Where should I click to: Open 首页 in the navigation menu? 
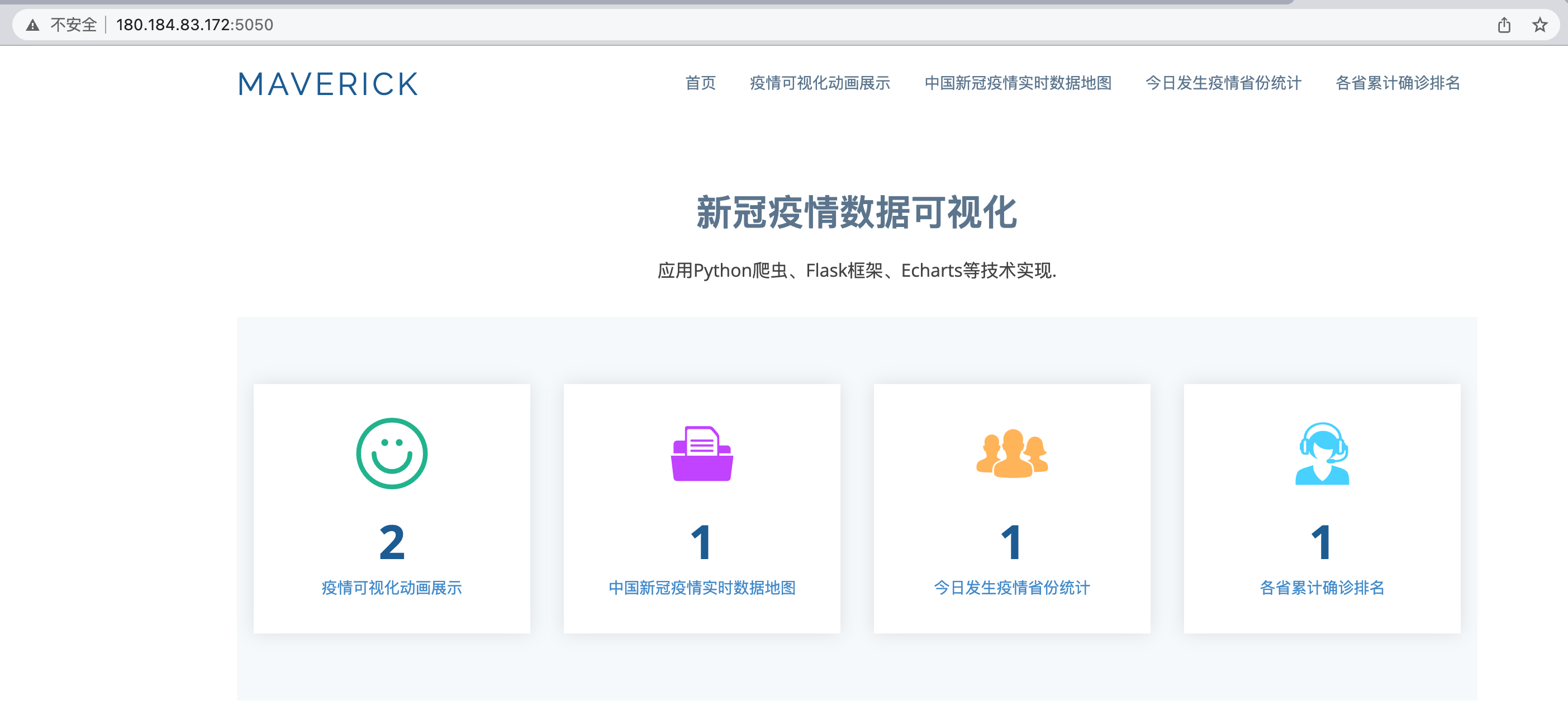pyautogui.click(x=700, y=83)
